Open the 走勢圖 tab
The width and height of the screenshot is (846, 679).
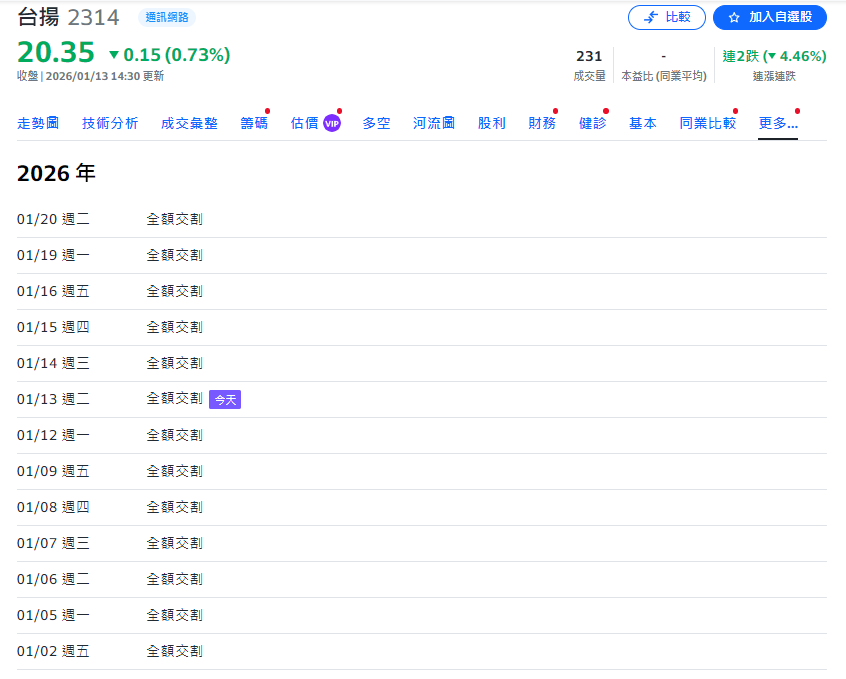[x=38, y=123]
